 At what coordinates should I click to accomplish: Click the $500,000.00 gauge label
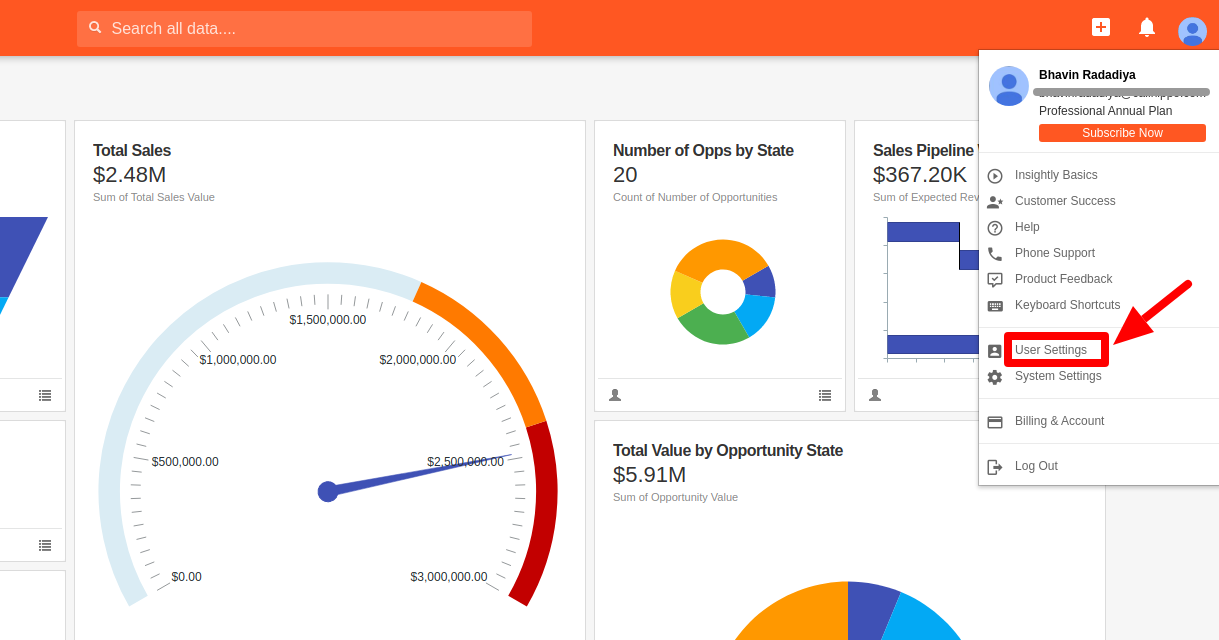pyautogui.click(x=185, y=462)
